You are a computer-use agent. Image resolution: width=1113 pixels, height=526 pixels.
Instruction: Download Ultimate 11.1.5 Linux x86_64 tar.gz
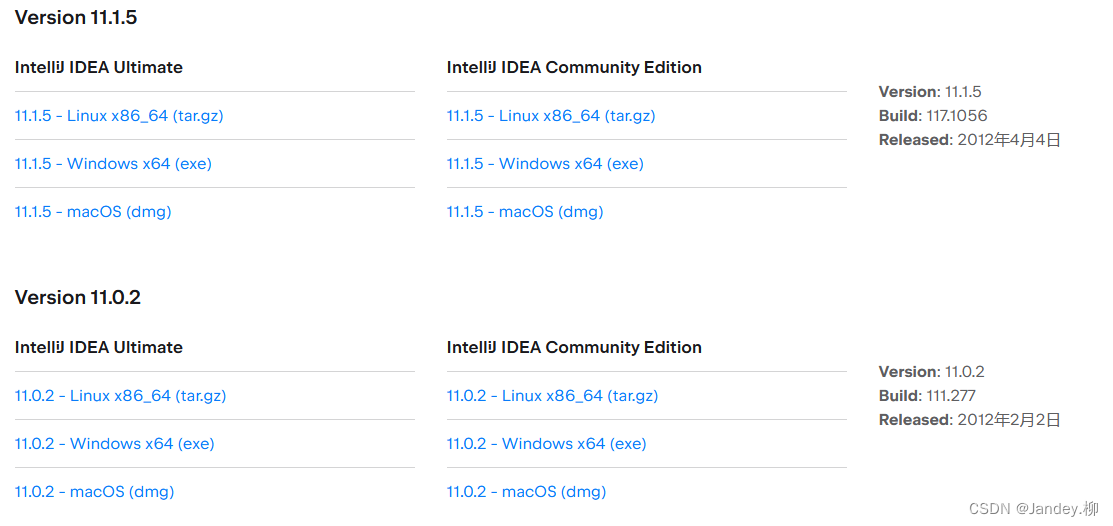[119, 116]
